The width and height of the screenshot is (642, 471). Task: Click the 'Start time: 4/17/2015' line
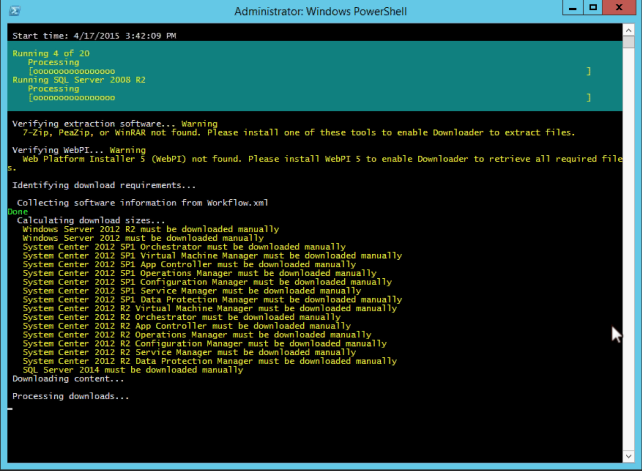94,36
